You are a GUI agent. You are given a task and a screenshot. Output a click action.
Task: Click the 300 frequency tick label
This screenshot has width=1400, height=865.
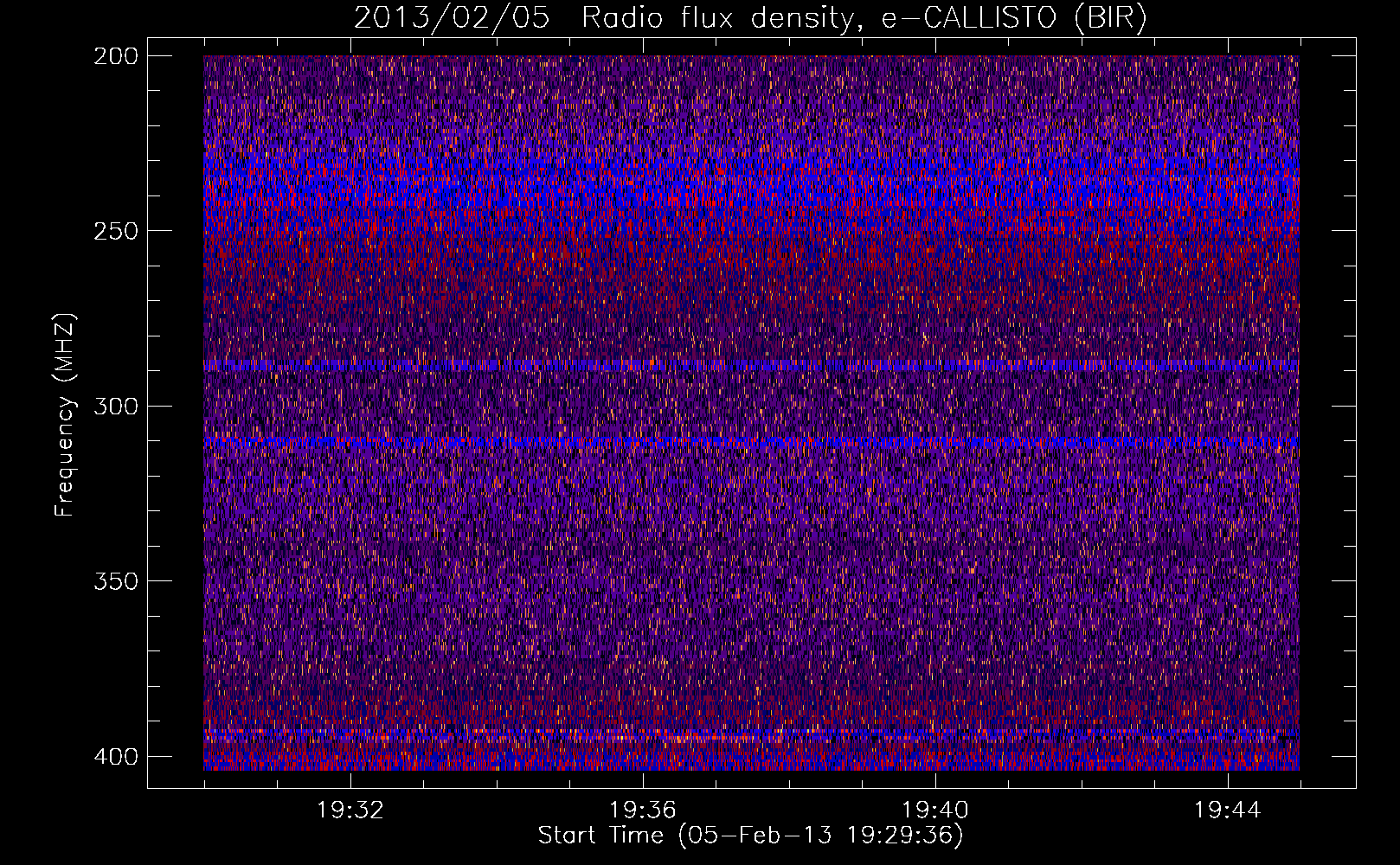pos(116,407)
